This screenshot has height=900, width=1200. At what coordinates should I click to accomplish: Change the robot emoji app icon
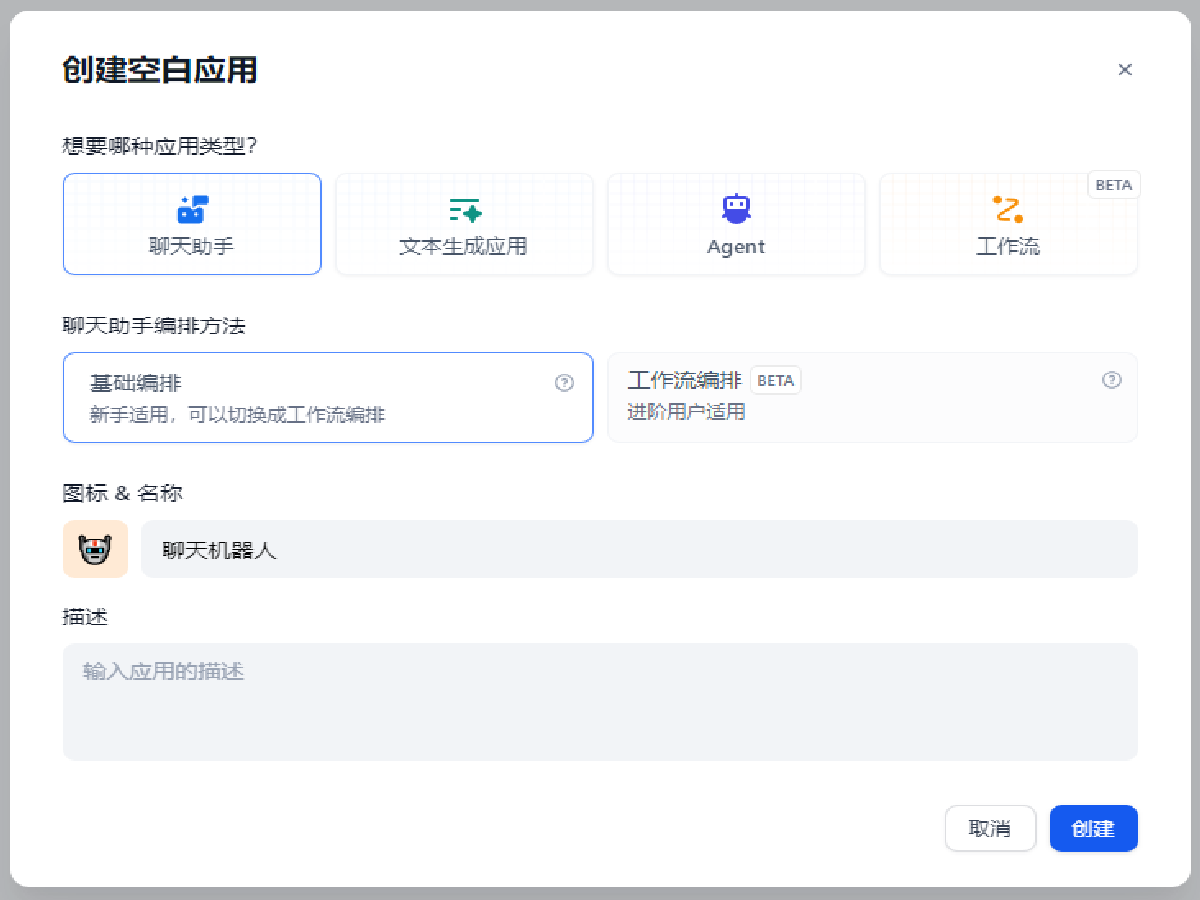pos(95,549)
